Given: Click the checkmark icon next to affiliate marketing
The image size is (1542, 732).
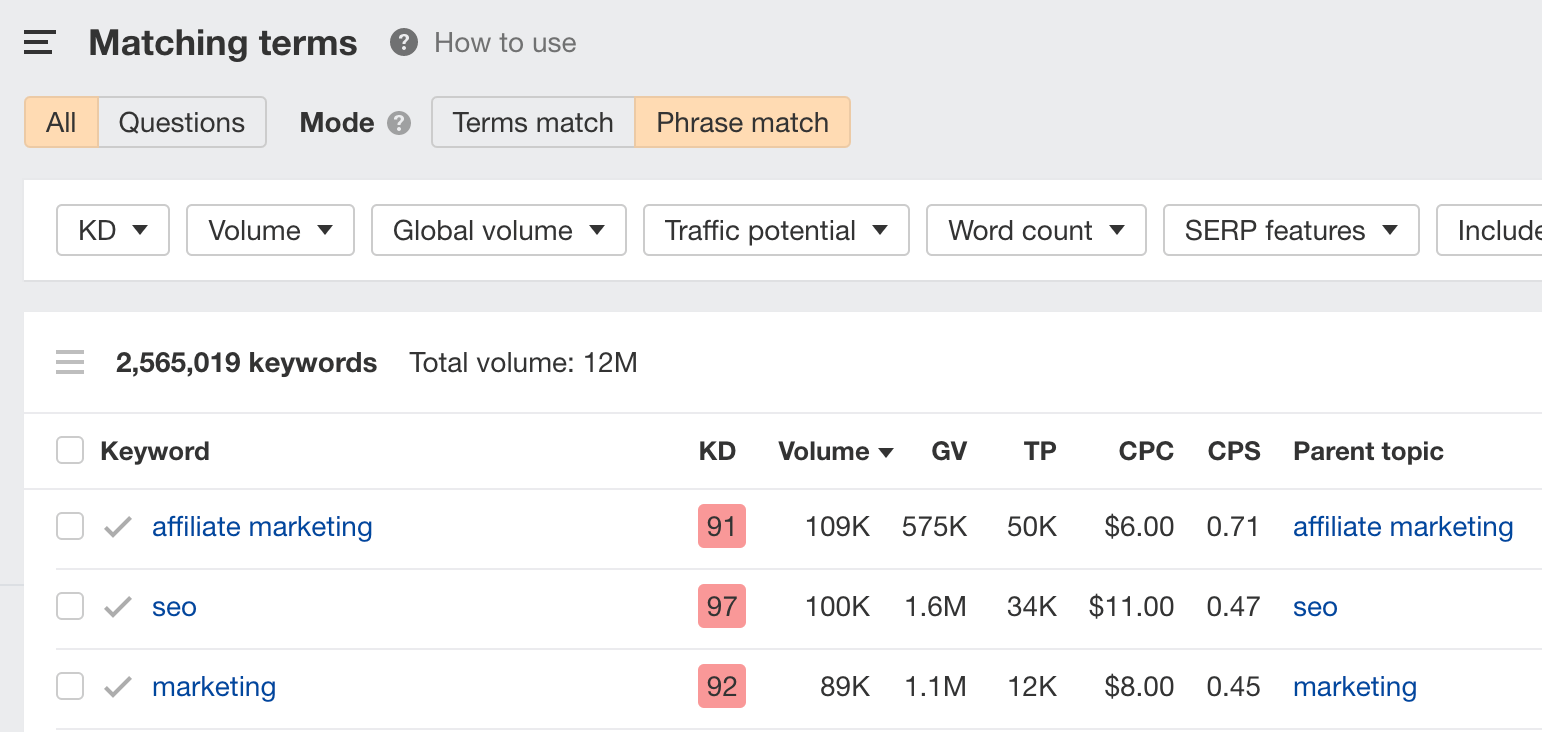Looking at the screenshot, I should (116, 526).
